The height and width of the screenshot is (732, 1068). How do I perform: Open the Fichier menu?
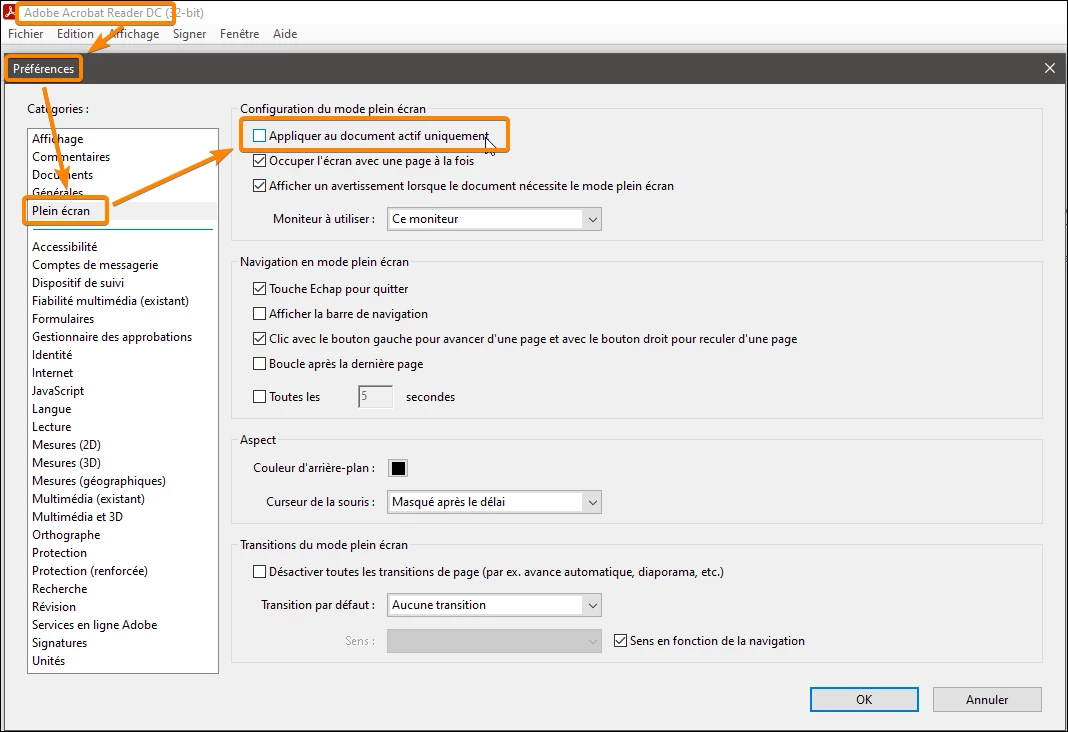click(26, 33)
